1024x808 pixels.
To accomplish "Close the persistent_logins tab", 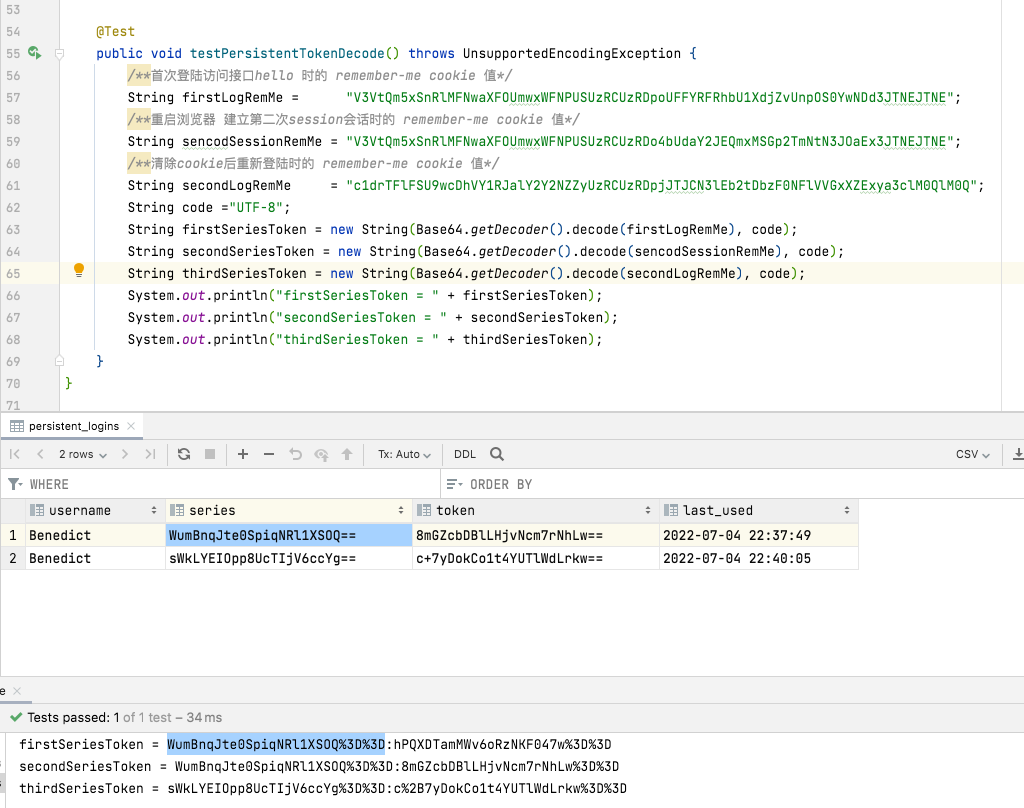I will [130, 426].
